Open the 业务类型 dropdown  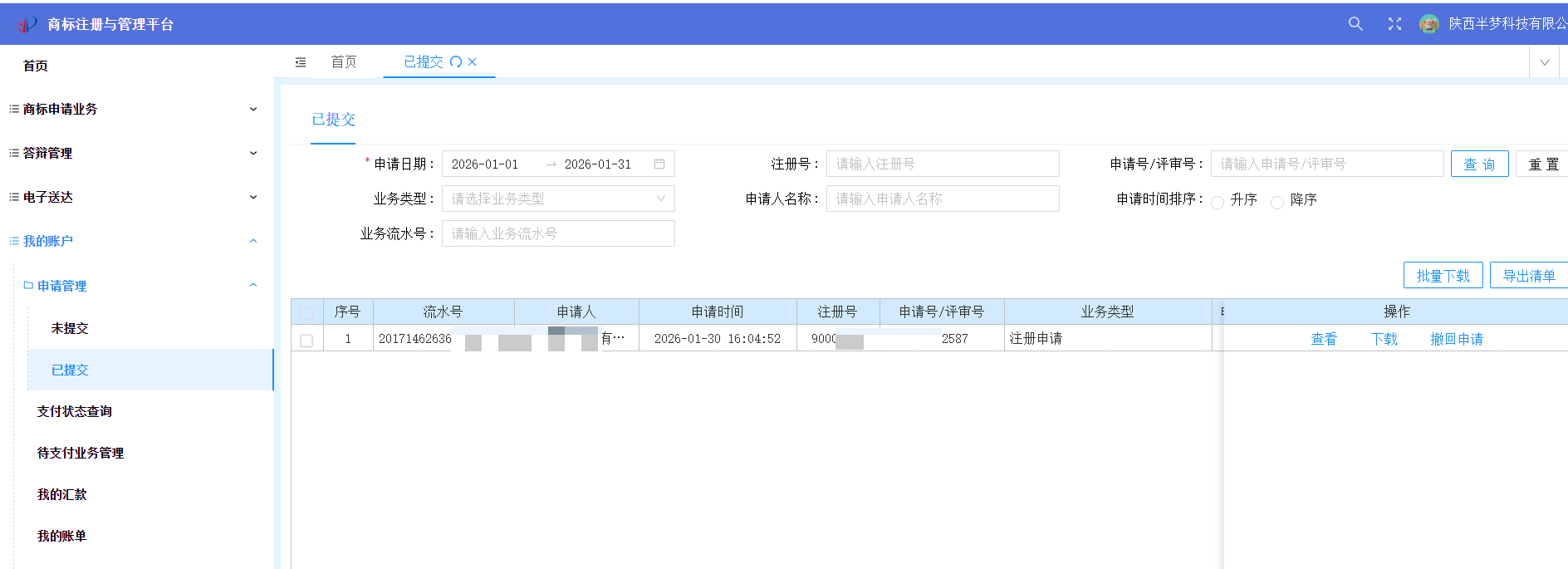(x=558, y=199)
